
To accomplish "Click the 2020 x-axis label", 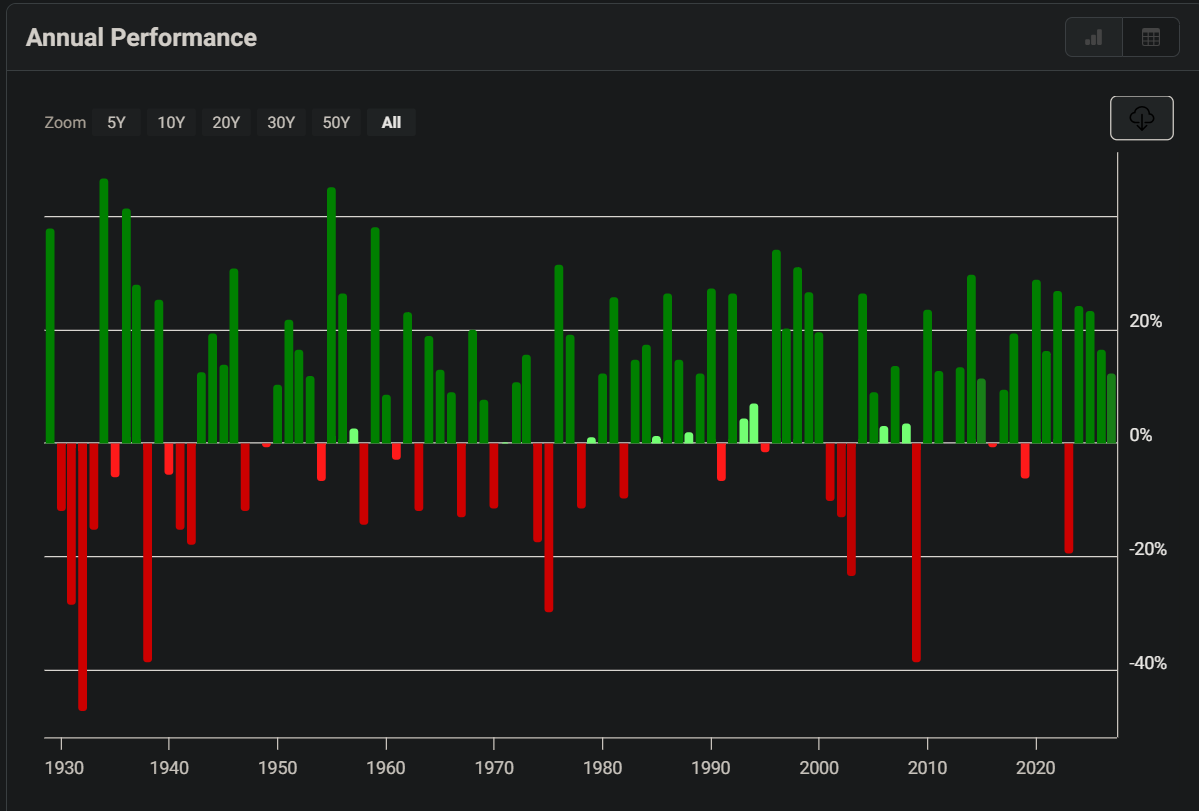I will pyautogui.click(x=1035, y=767).
